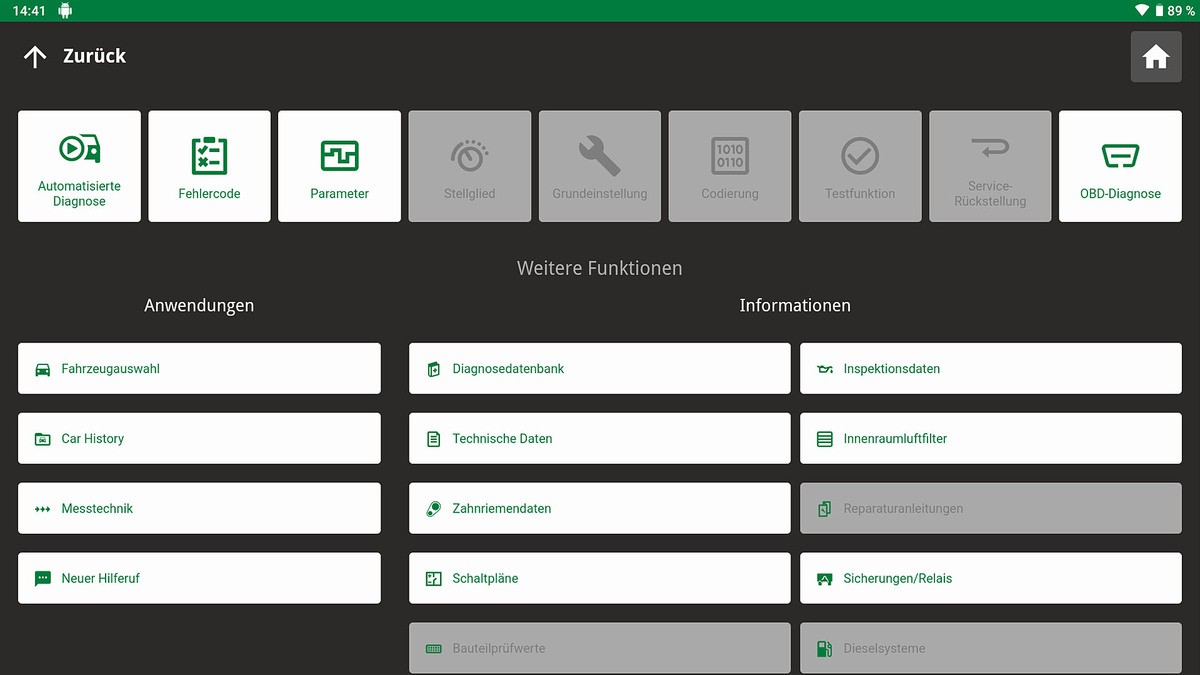Open Fahrzeugauswahl from Anwendungen
1200x675 pixels.
pos(199,369)
